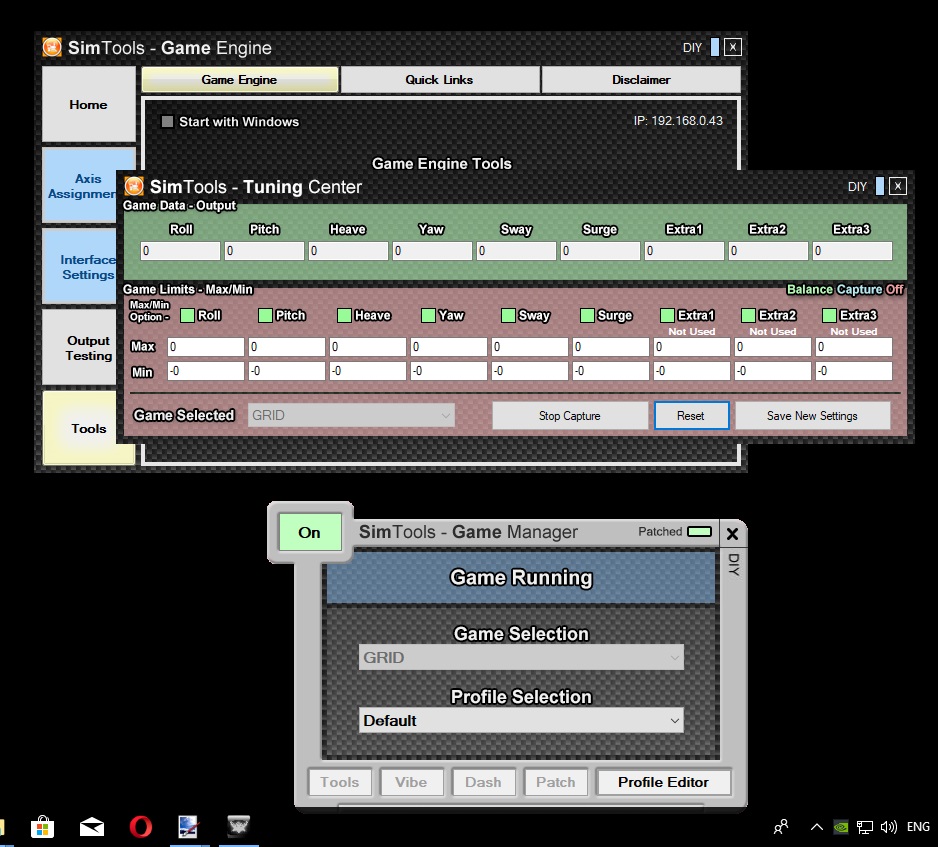
Task: Open the Mail app from the taskbar
Action: tap(92, 827)
